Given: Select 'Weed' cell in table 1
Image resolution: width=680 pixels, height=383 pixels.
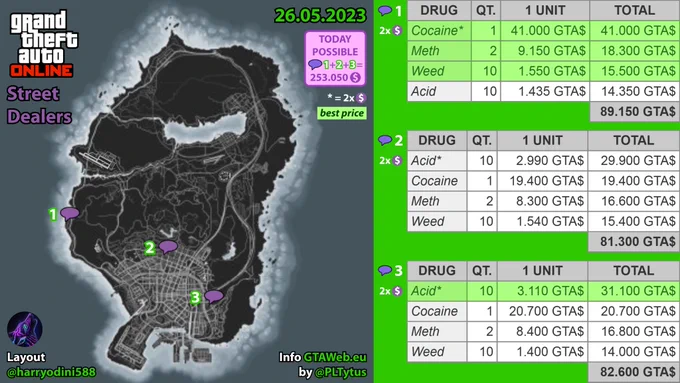Looking at the screenshot, I should (439, 71).
